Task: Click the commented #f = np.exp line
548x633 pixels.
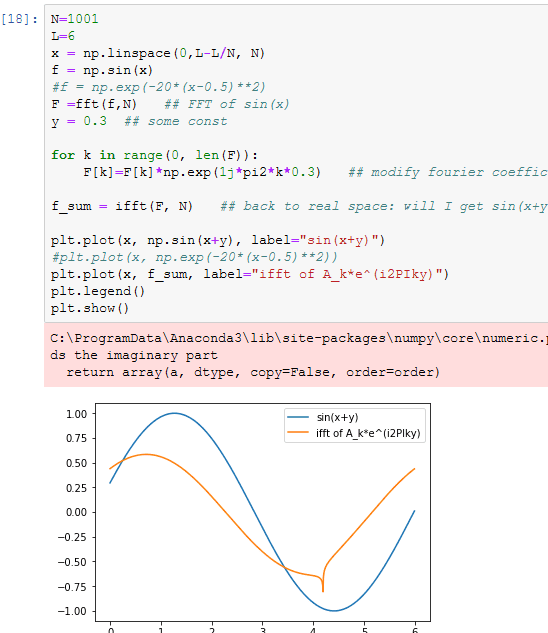Action: pos(158,87)
